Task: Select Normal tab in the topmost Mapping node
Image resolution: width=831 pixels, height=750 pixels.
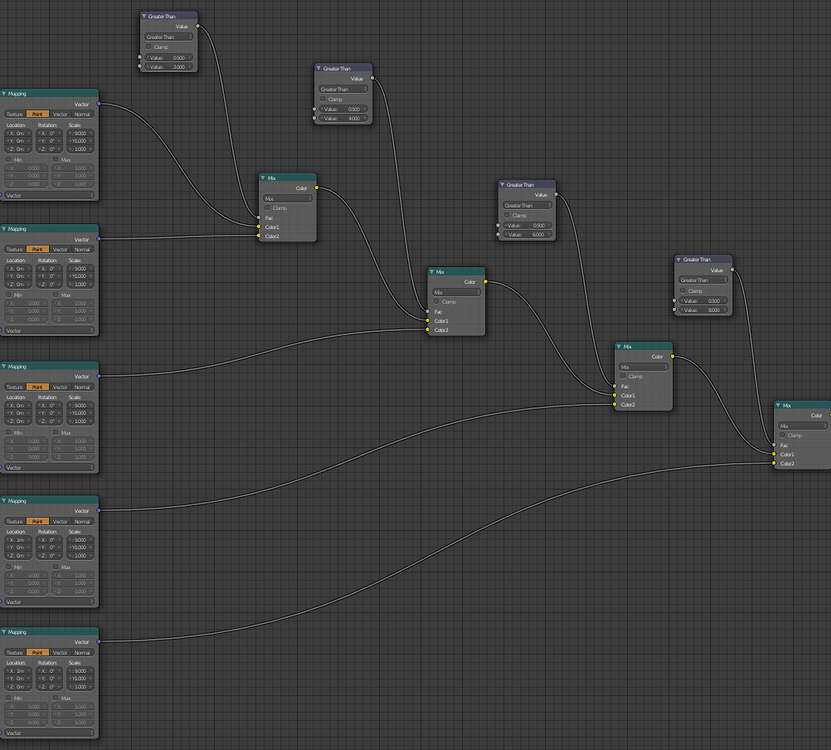Action: (x=82, y=114)
